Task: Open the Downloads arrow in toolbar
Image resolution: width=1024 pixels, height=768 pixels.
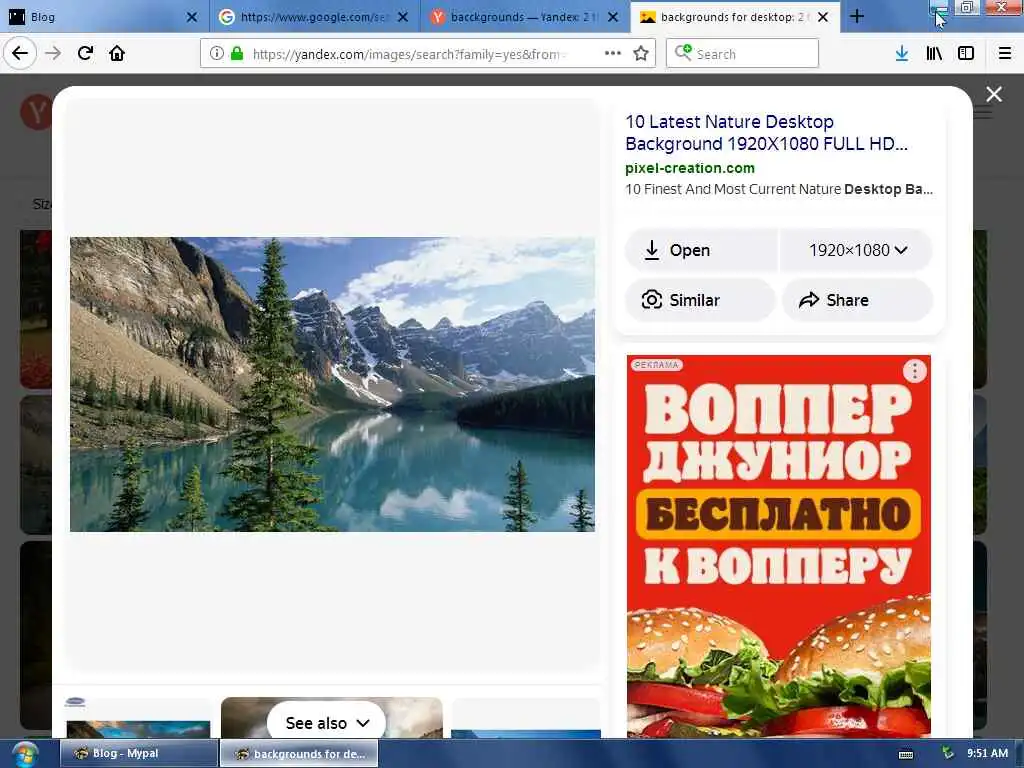Action: coord(902,53)
